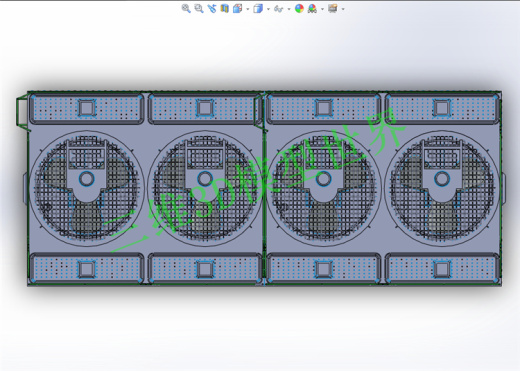Open the View Settings monitor icon
The height and width of the screenshot is (371, 520).
point(333,9)
